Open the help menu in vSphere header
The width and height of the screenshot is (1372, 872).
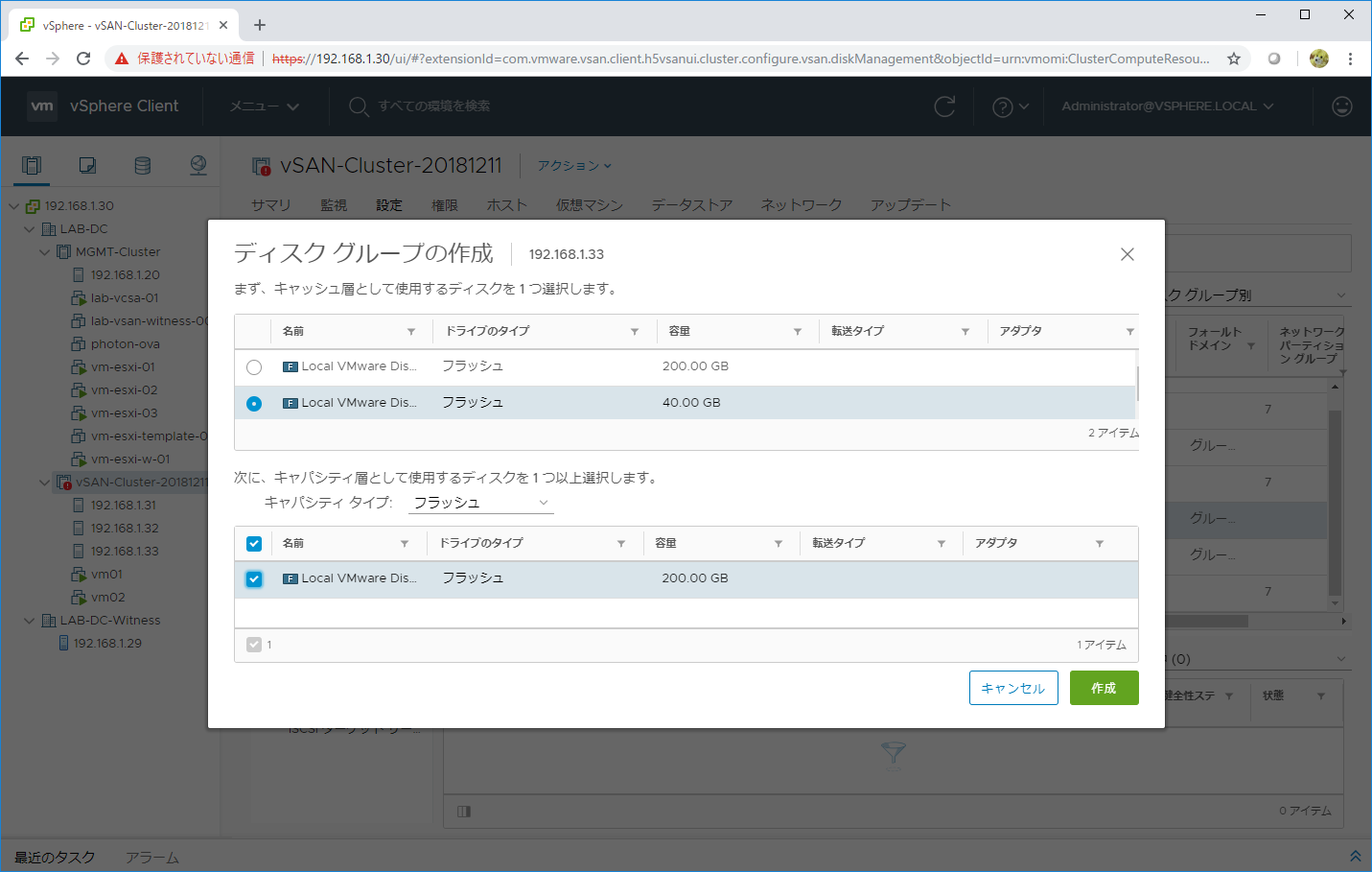(x=1011, y=106)
